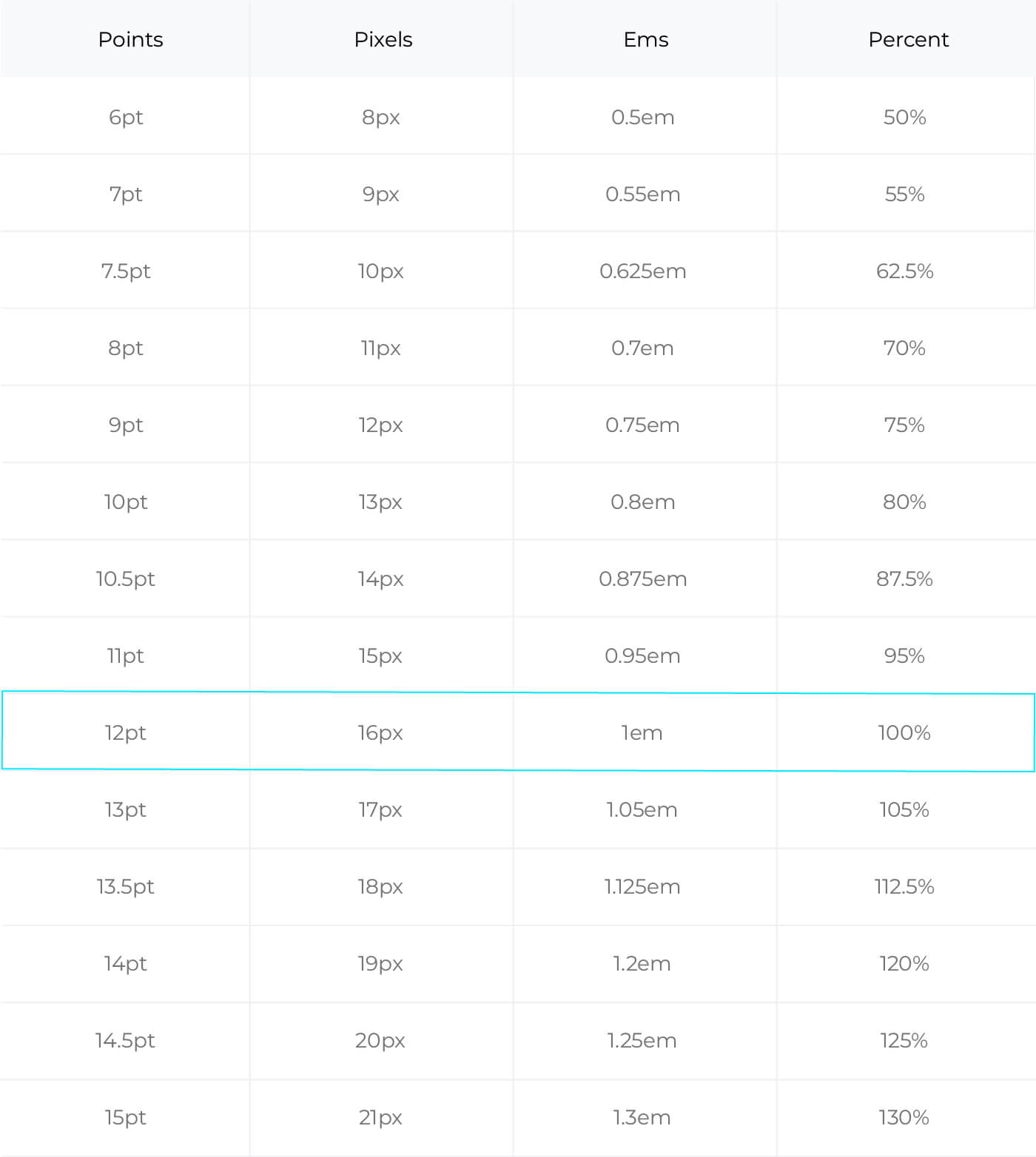The height and width of the screenshot is (1157, 1036).
Task: Select the 112.5% cell
Action: [904, 886]
